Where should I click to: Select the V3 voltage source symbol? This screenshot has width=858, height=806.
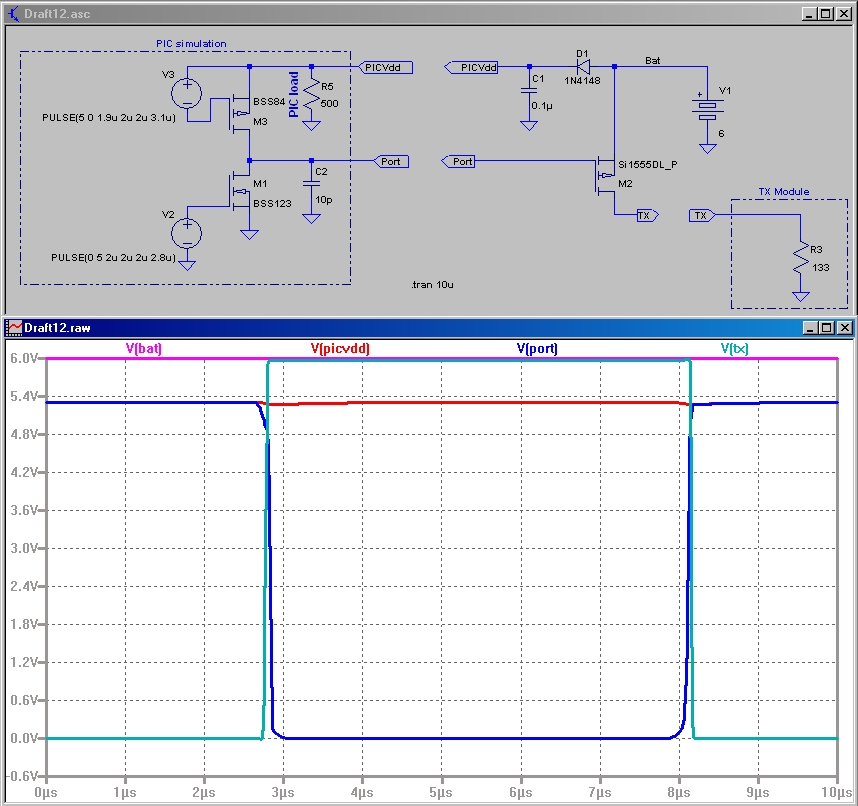click(x=187, y=93)
